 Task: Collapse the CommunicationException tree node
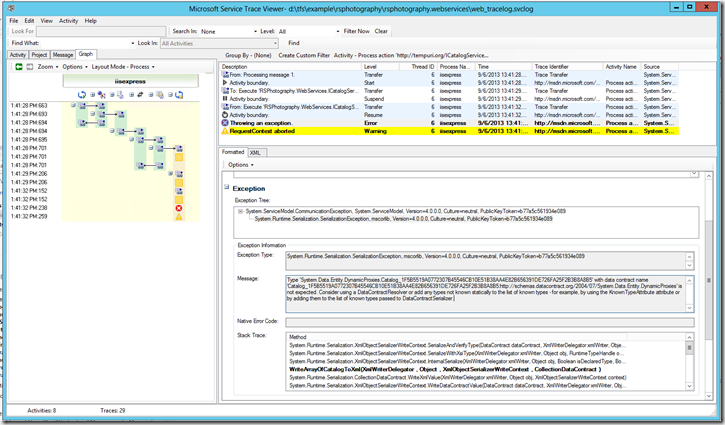239,211
